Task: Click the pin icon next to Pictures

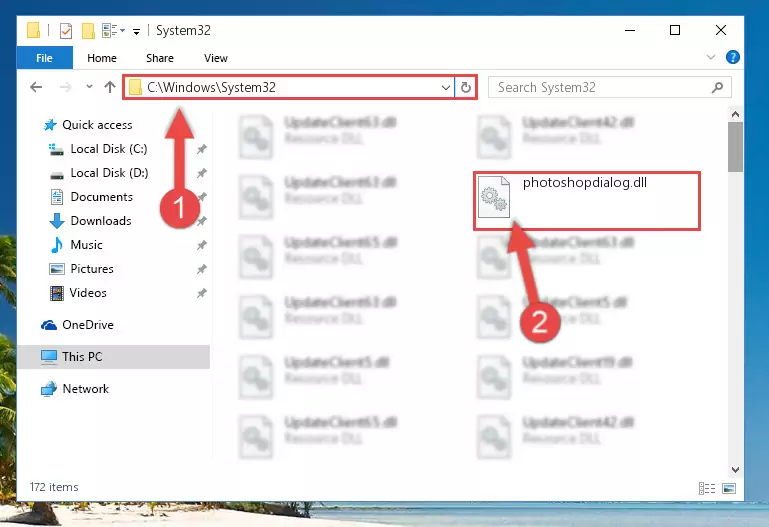Action: (x=202, y=269)
